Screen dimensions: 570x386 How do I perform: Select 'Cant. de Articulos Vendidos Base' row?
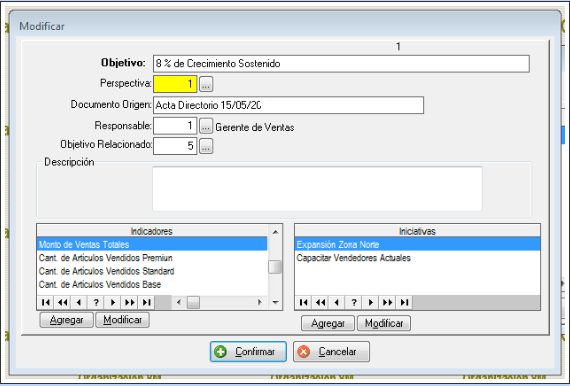152,284
